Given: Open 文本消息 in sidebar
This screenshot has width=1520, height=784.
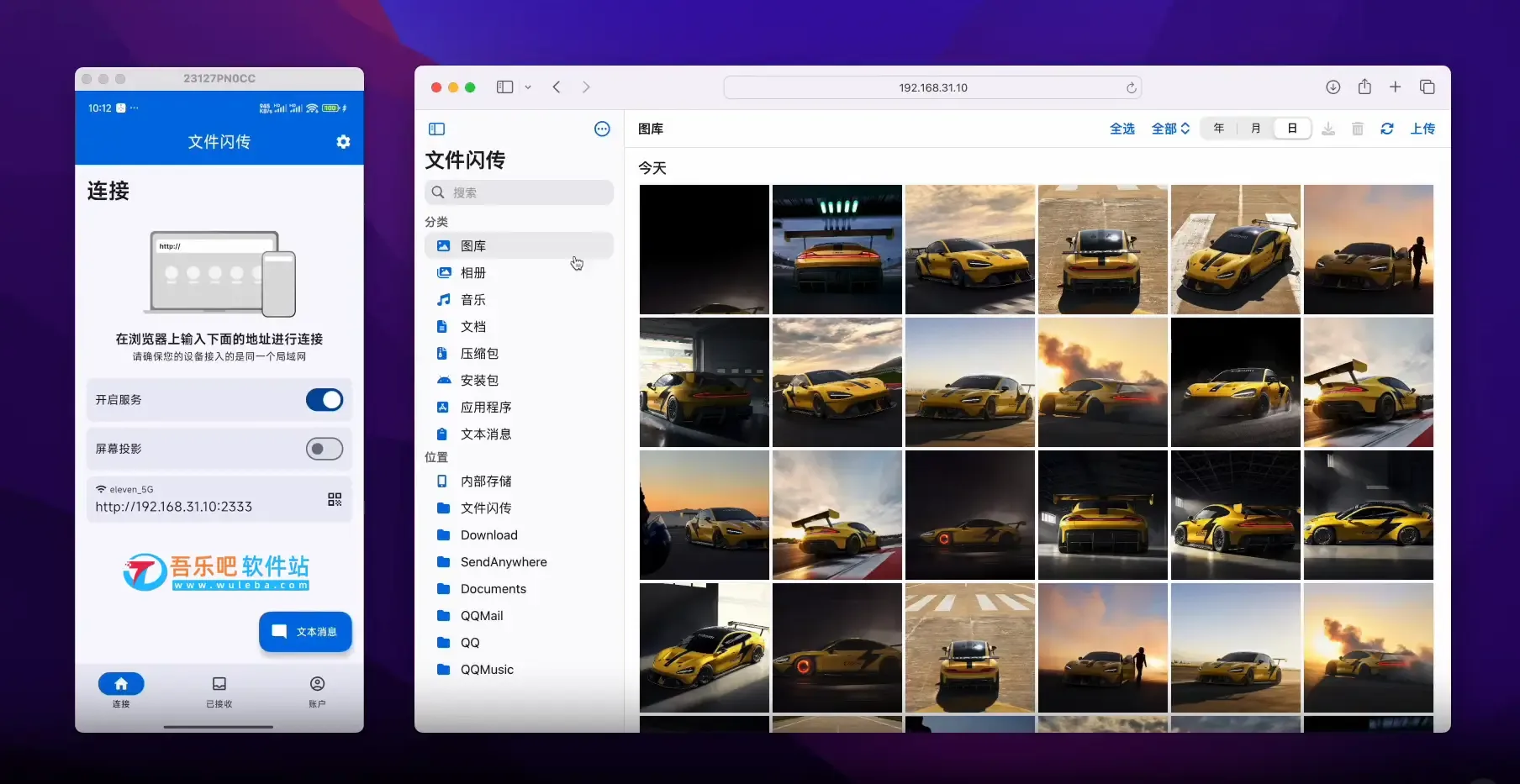Looking at the screenshot, I should [519, 434].
